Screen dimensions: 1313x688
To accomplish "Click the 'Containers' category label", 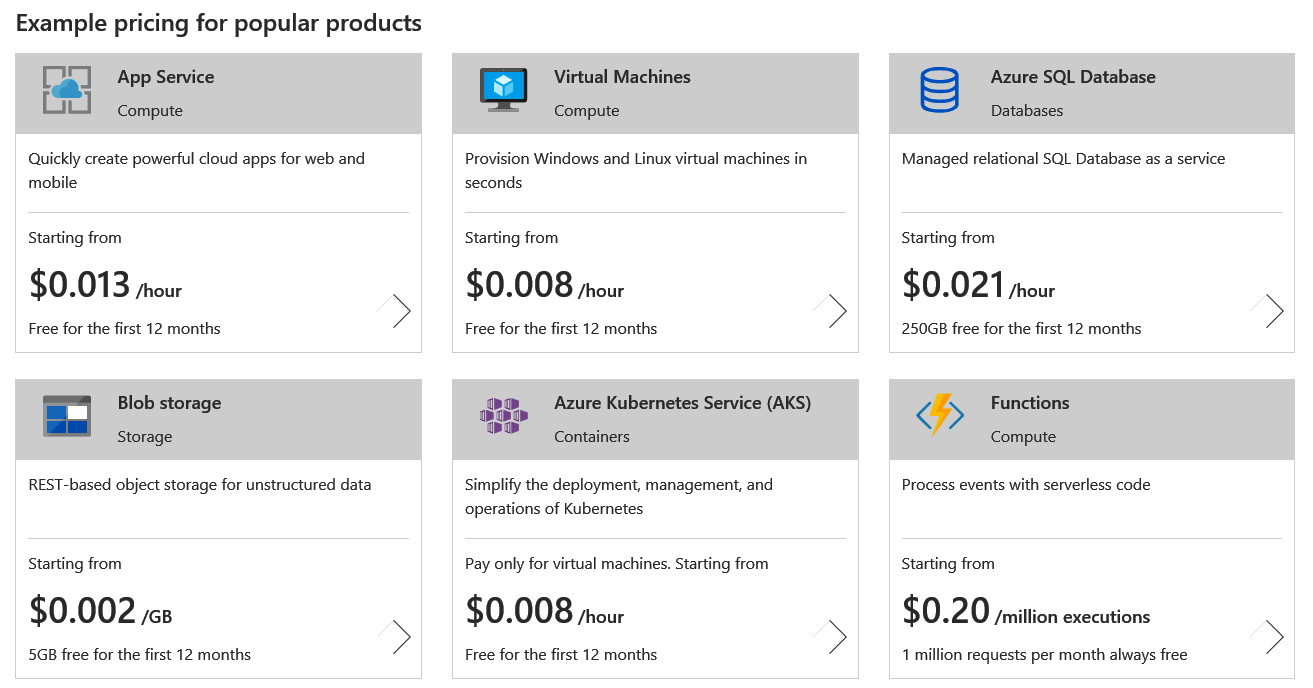I will [592, 436].
